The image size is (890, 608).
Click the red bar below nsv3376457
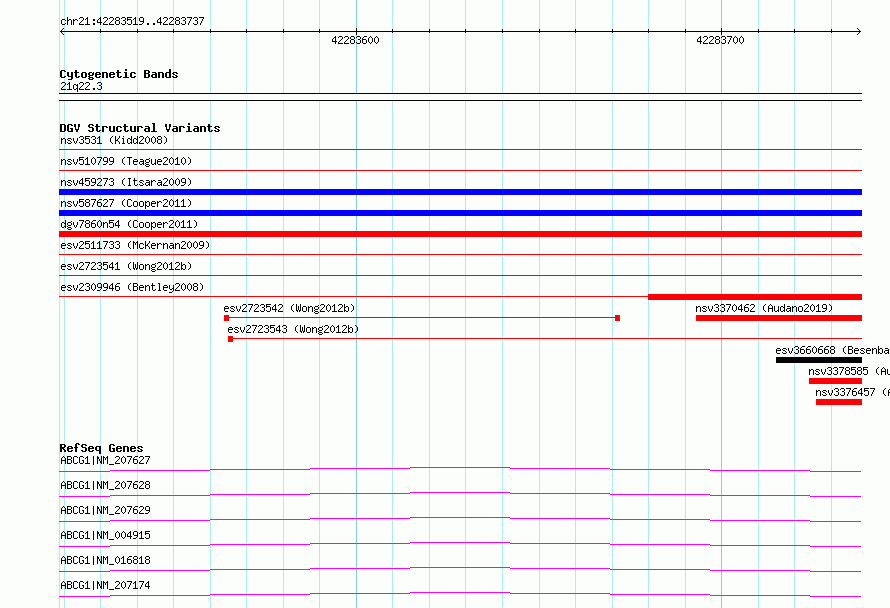[x=839, y=402]
